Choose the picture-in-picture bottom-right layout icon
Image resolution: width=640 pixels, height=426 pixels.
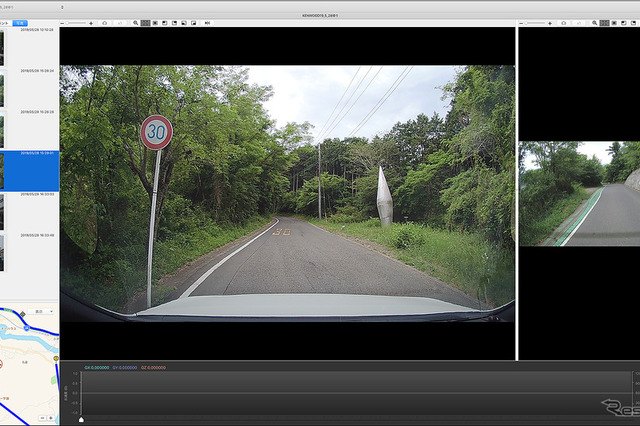pos(193,23)
